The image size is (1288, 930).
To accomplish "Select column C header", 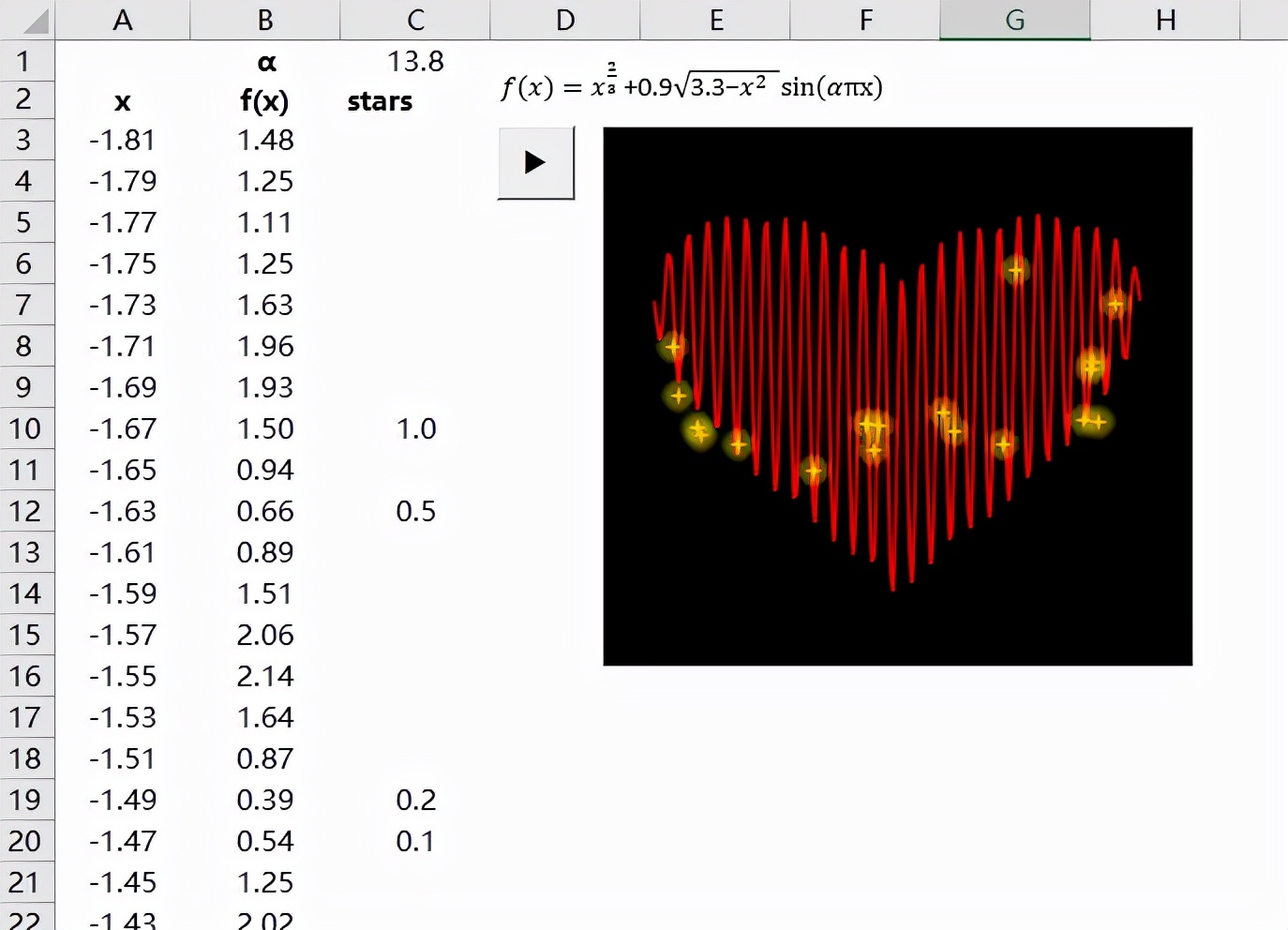I will (415, 20).
